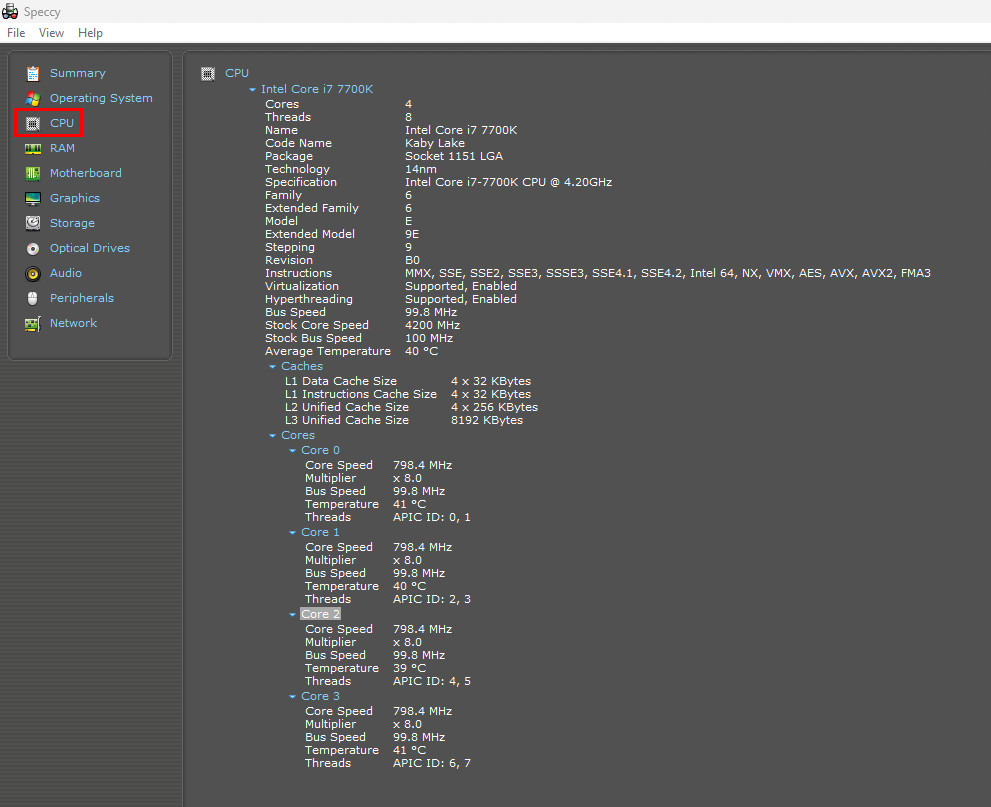Collapse the Core 3 tree arrow
This screenshot has height=807, width=991.
[292, 696]
